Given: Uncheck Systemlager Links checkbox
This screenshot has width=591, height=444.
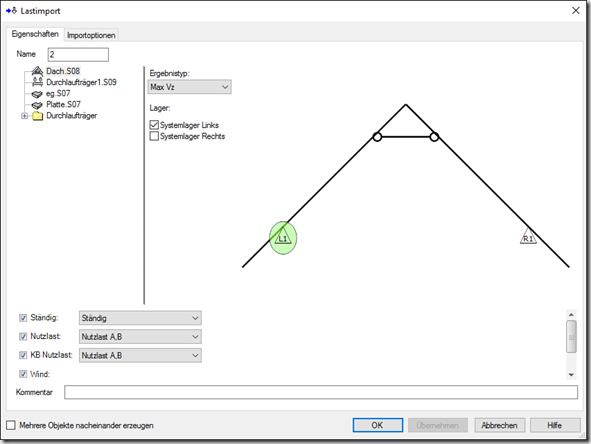Looking at the screenshot, I should coord(154,125).
